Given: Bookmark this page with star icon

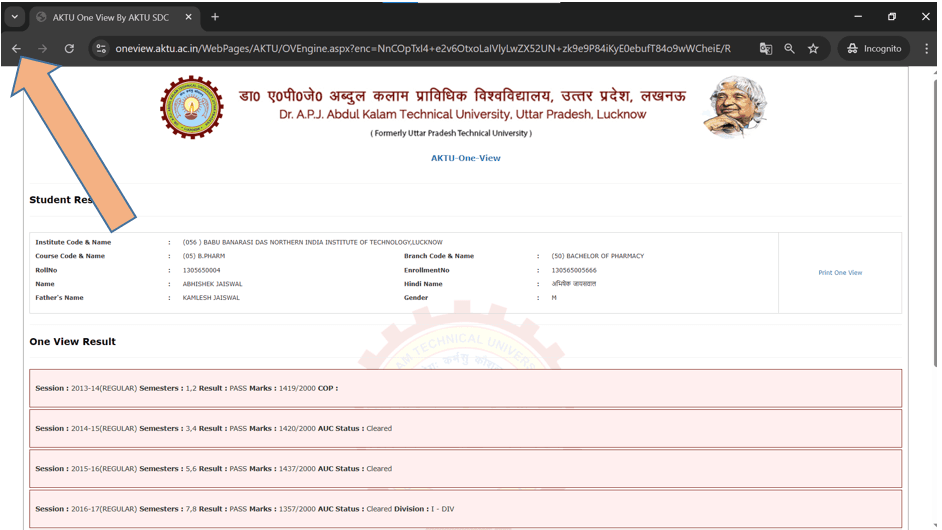Looking at the screenshot, I should click(x=813, y=49).
